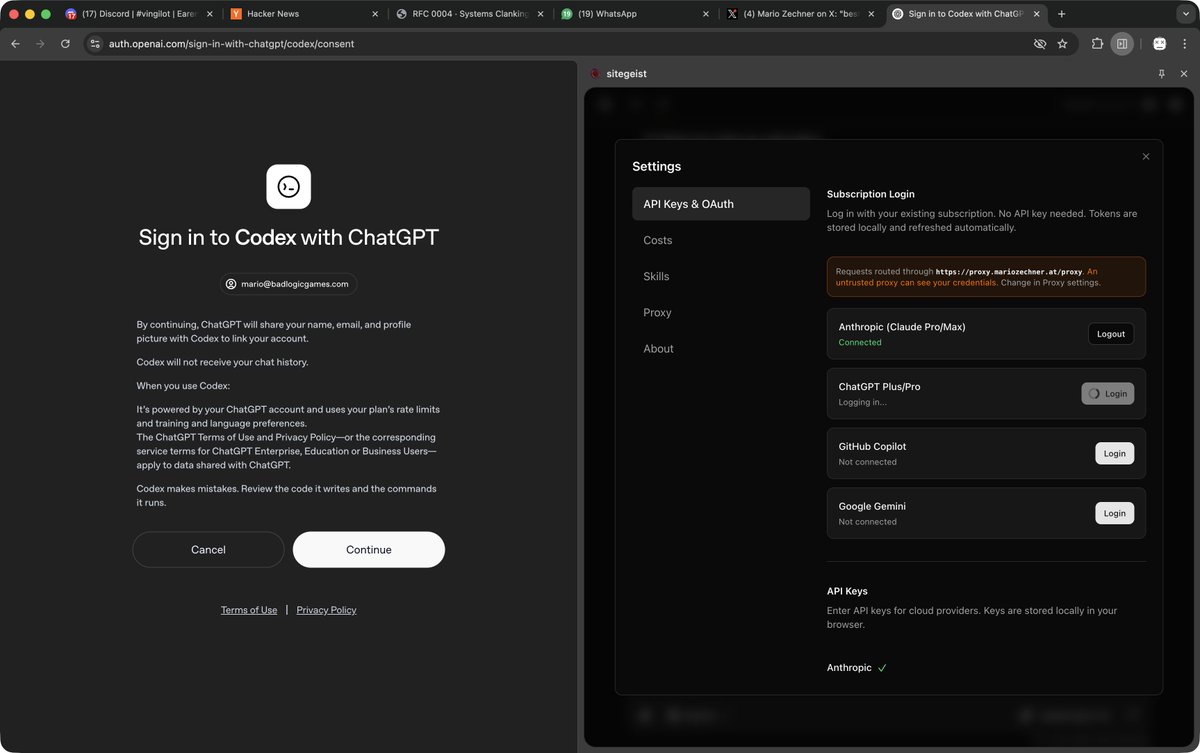Click the green Connected status text
This screenshot has width=1200, height=753.
coord(860,342)
